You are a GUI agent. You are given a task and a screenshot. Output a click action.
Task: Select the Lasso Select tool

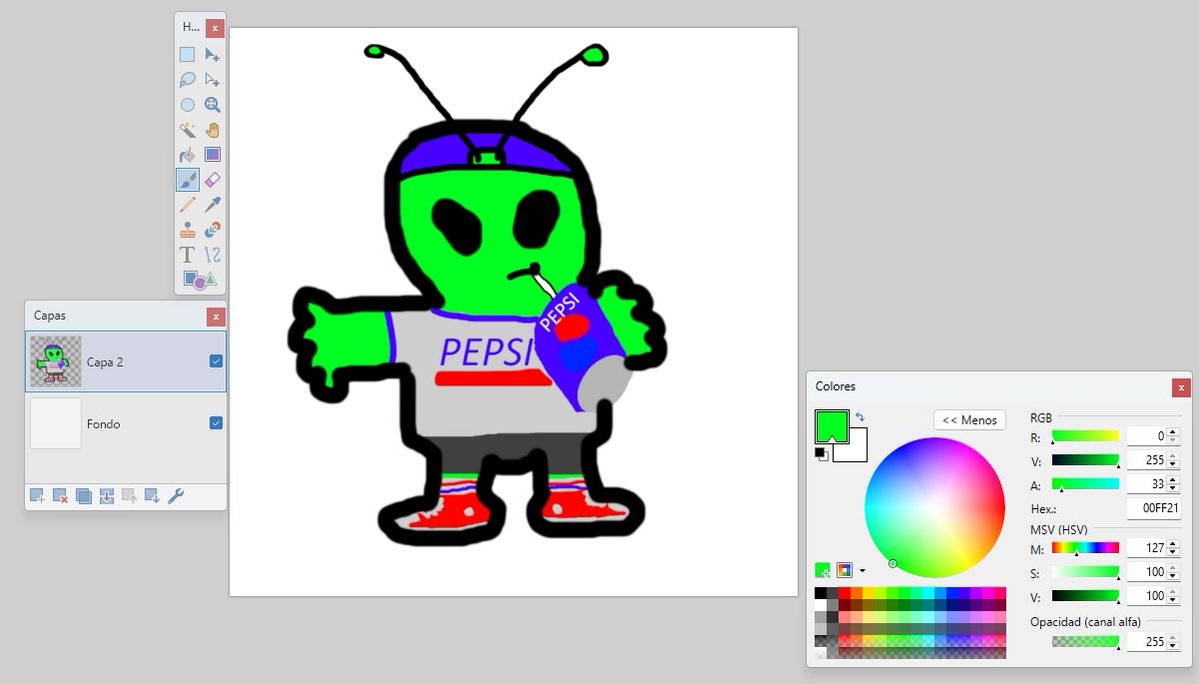[187, 79]
